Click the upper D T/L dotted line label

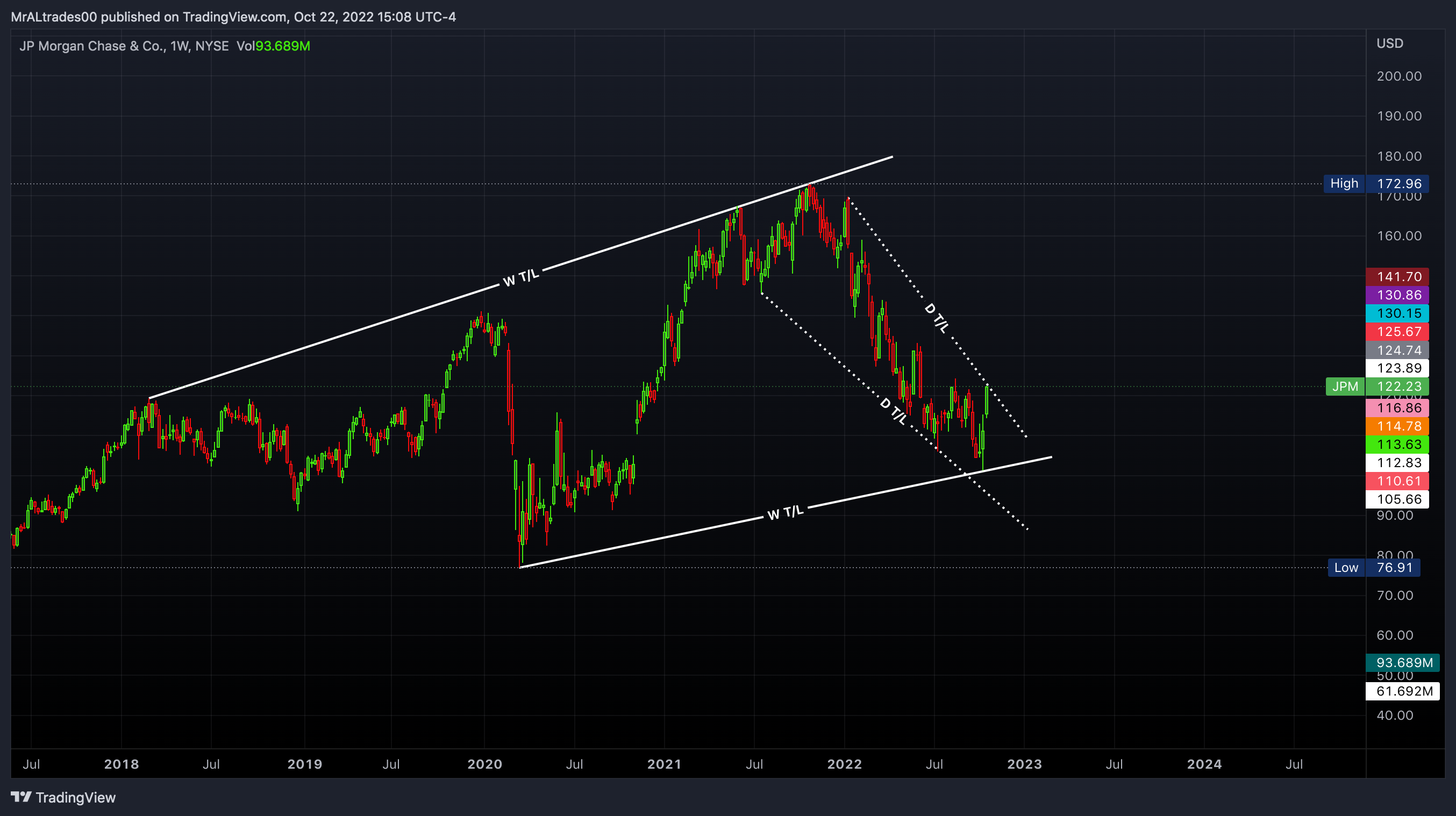click(x=937, y=318)
